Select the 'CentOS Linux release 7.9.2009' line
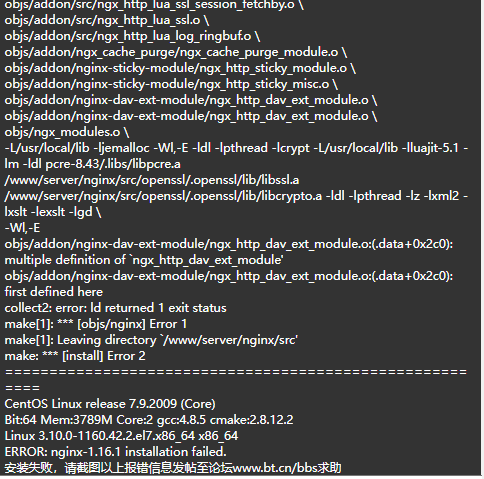The height and width of the screenshot is (479, 484). coord(110,404)
